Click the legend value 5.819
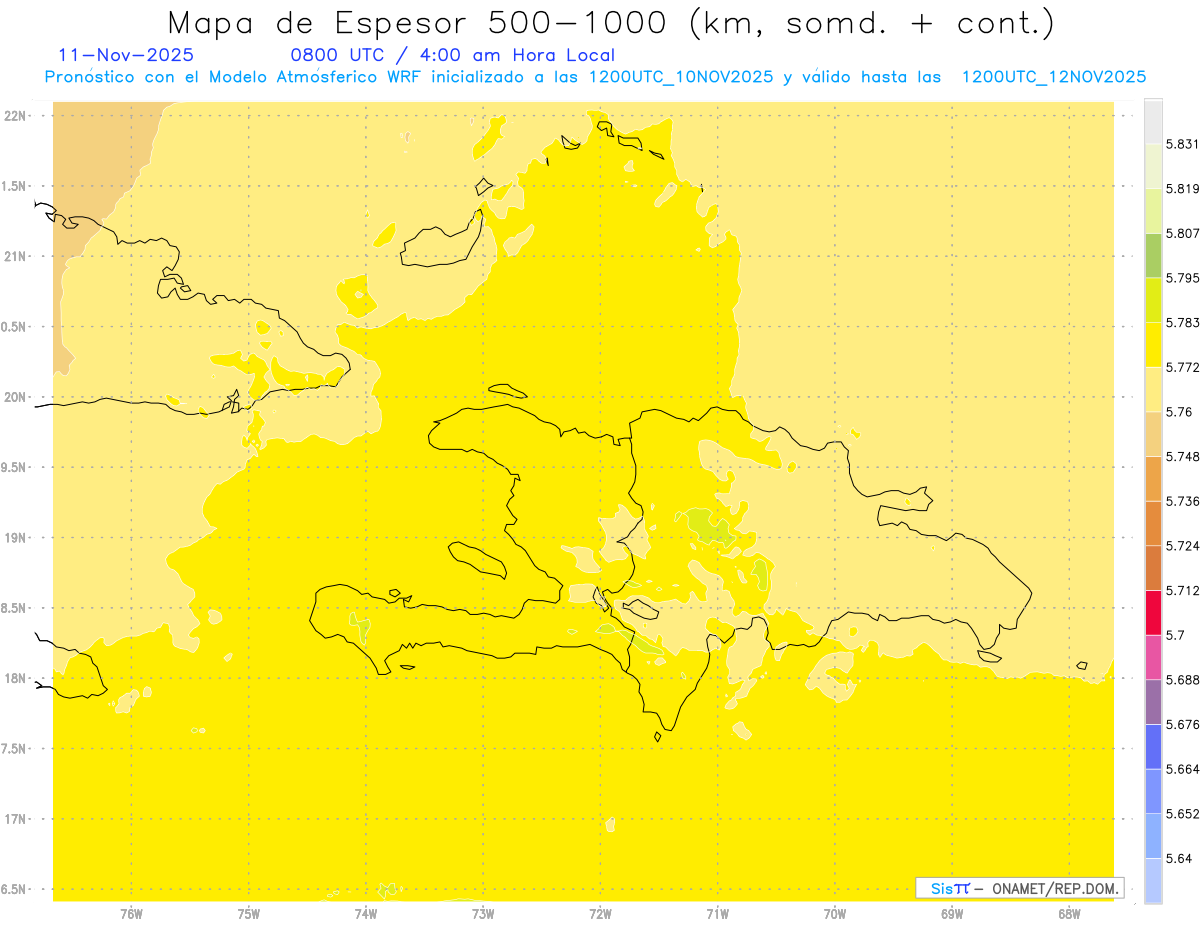 [1182, 189]
